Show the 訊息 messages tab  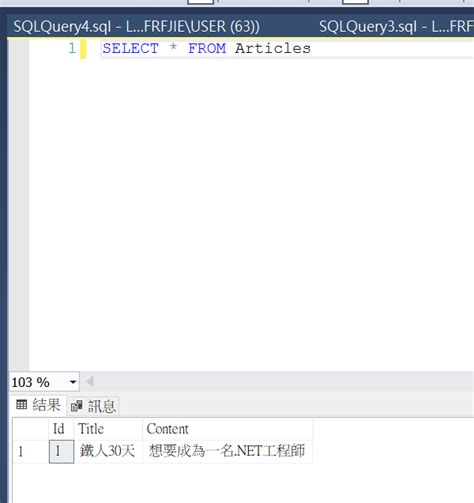pos(93,406)
